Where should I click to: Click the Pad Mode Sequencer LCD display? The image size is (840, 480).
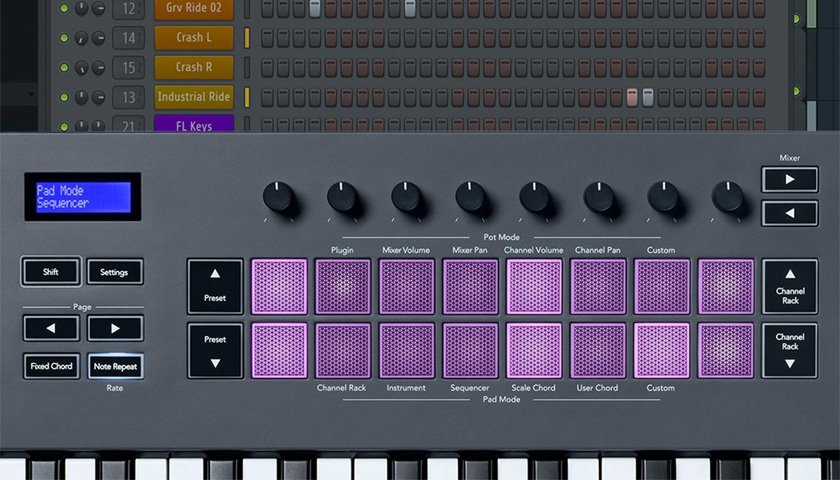[x=83, y=197]
